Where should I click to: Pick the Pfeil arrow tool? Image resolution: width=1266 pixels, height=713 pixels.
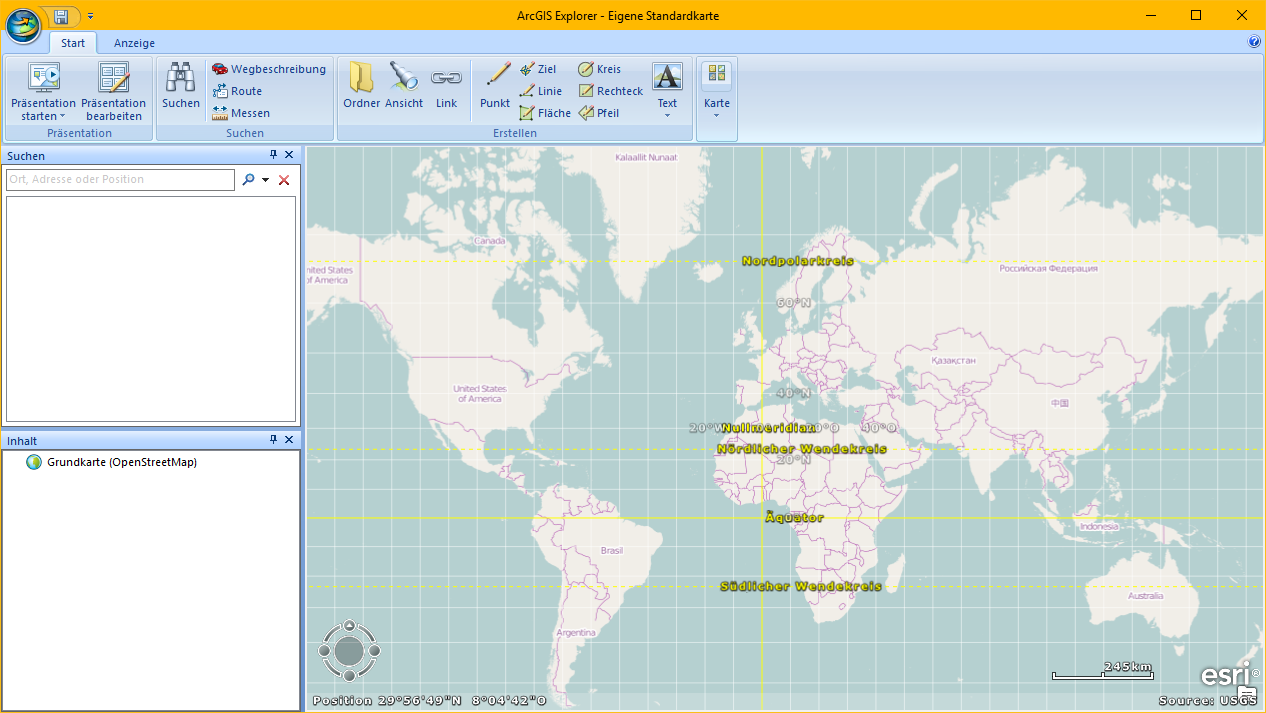point(586,113)
